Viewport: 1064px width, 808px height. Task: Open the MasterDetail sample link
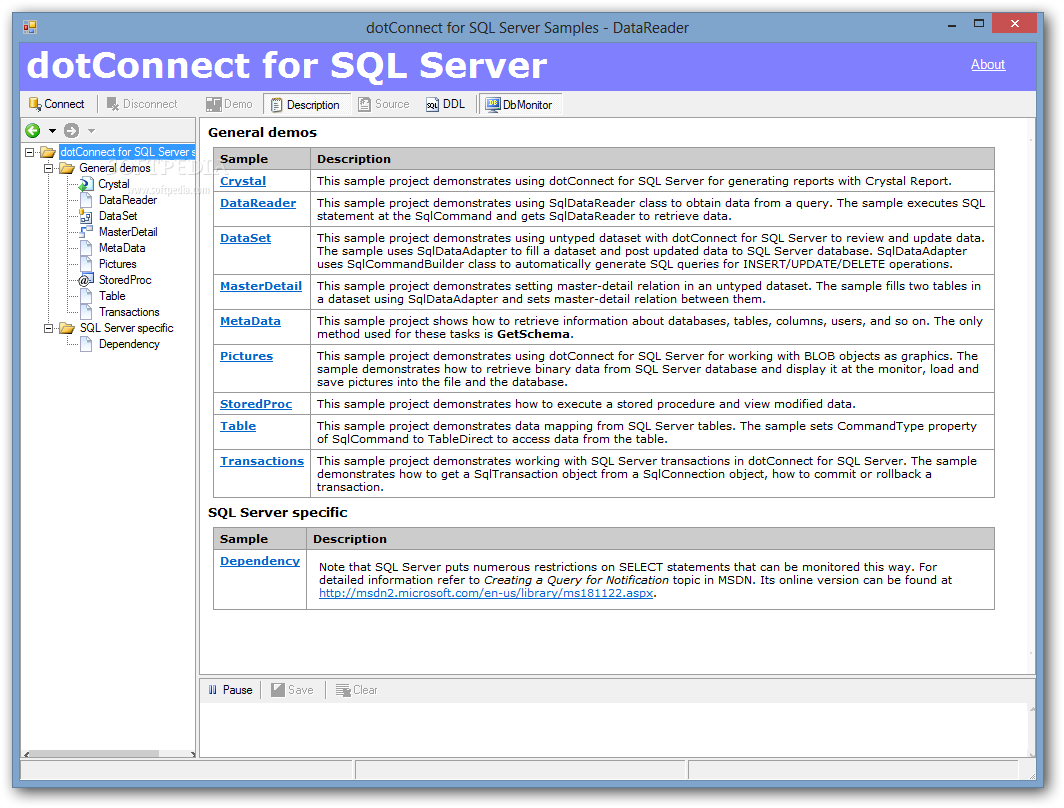point(261,286)
